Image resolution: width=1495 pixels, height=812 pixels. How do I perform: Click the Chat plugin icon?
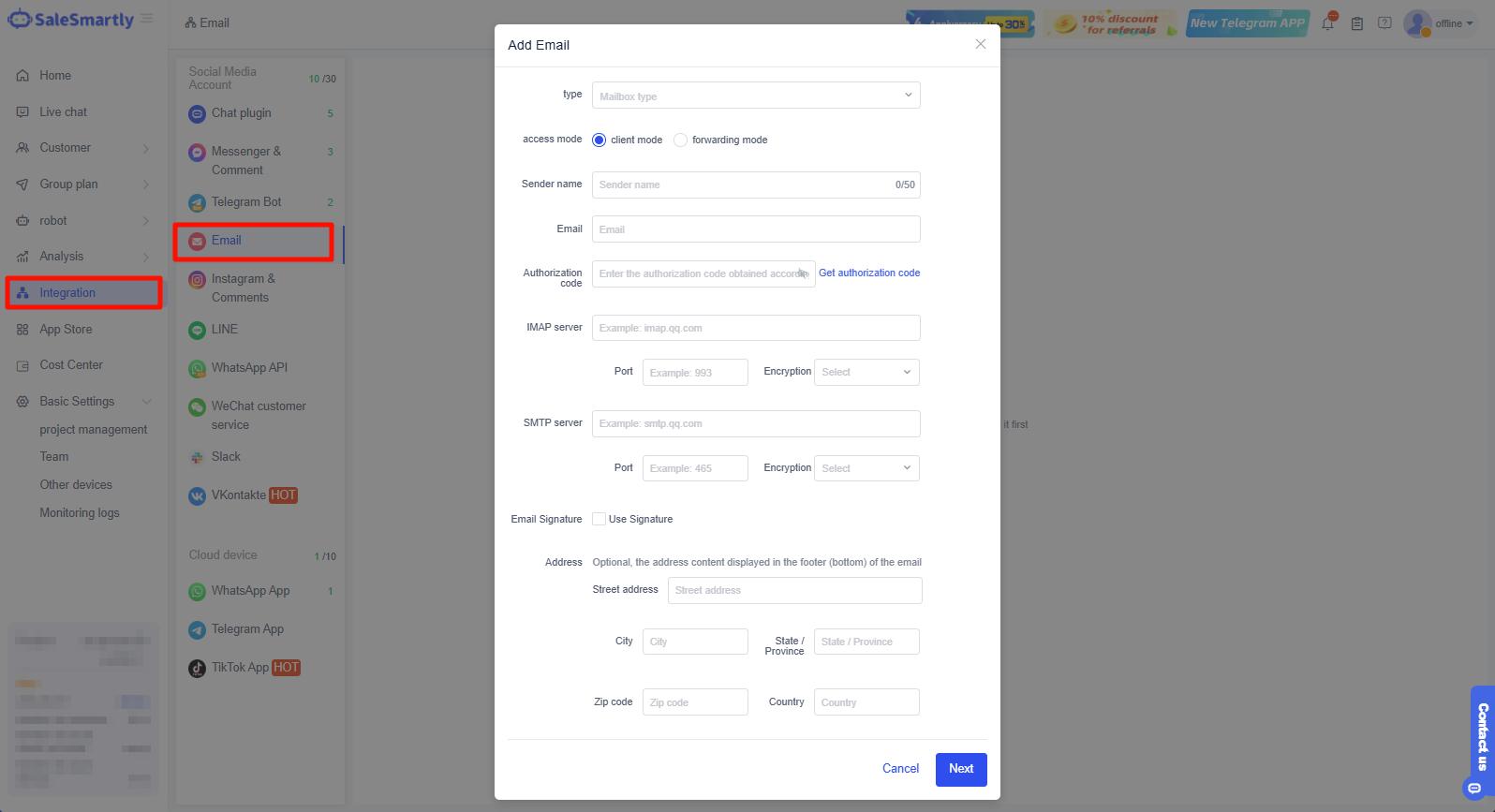pos(197,114)
